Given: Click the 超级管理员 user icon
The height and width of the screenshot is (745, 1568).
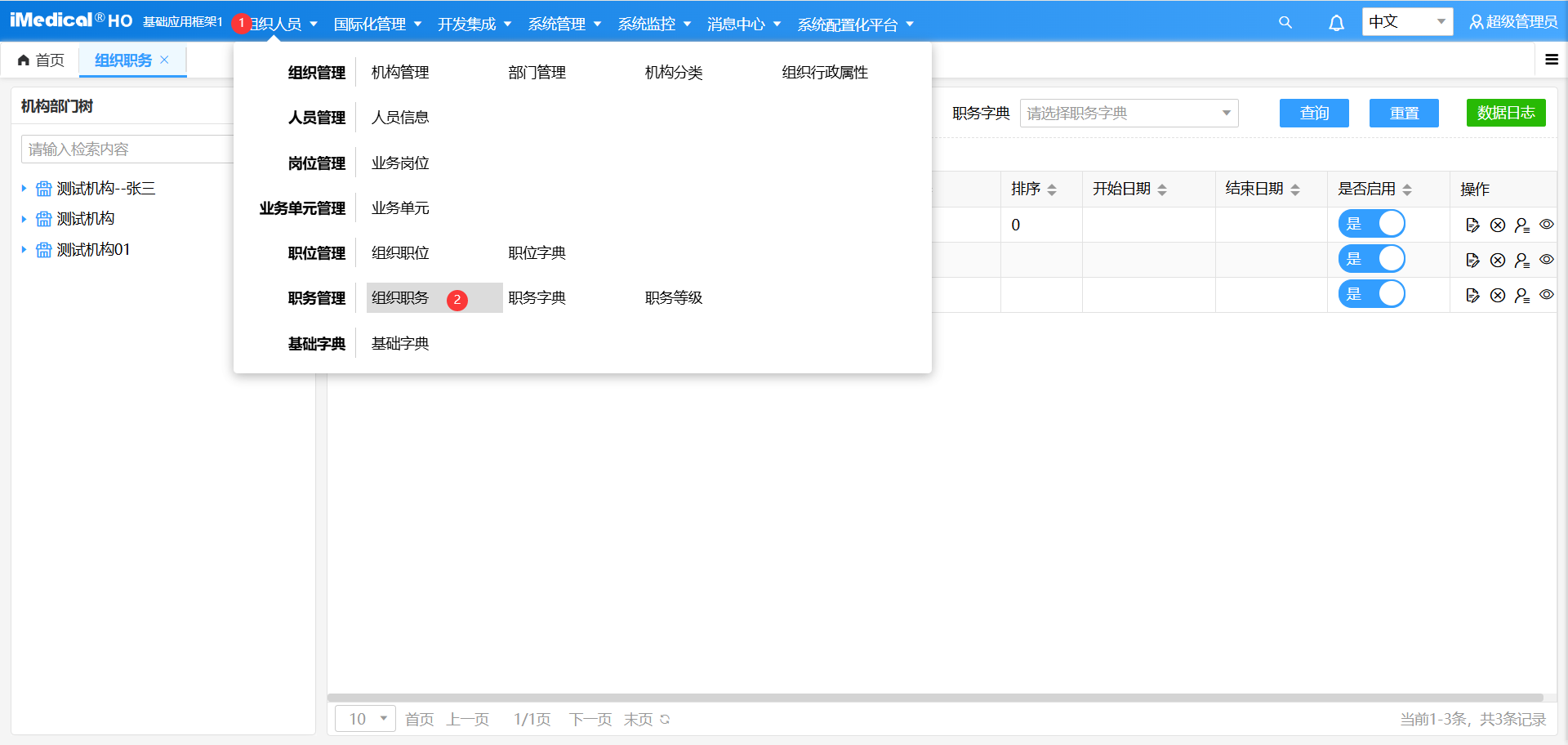Looking at the screenshot, I should (x=1476, y=22).
